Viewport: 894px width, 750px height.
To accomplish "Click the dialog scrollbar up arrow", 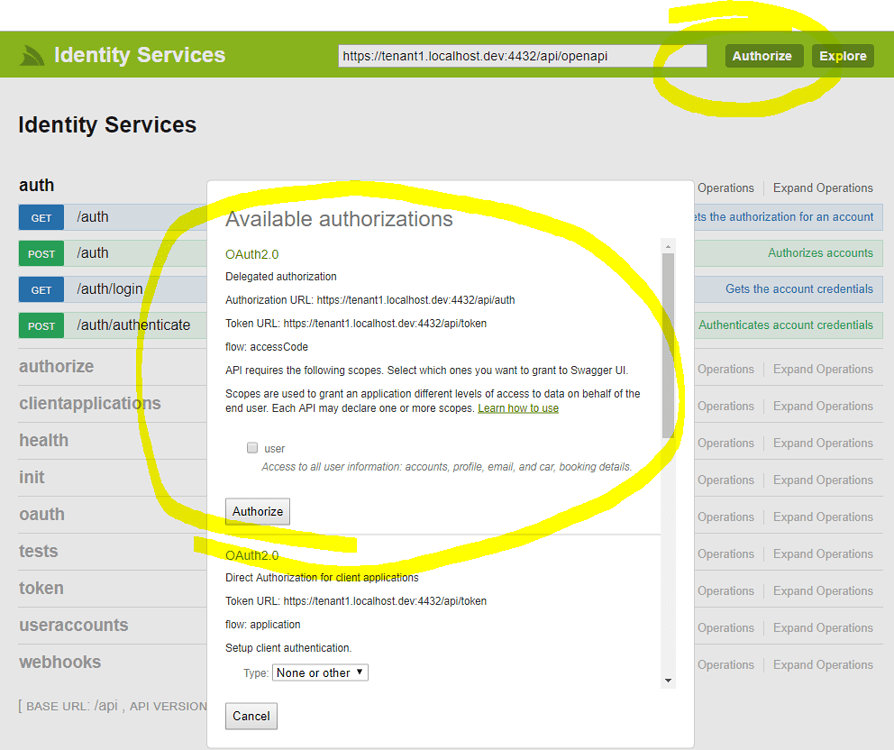I will [668, 246].
